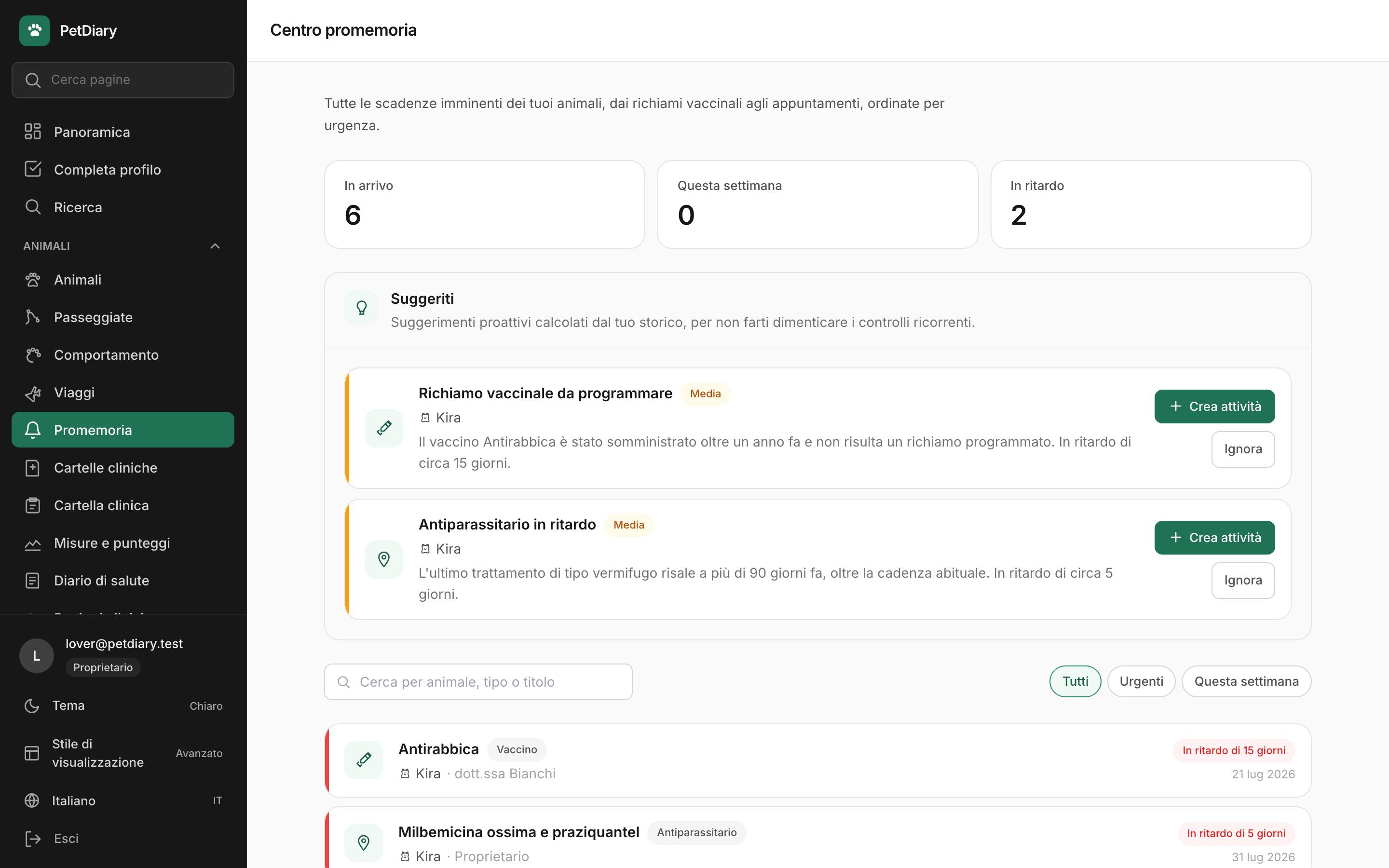Click the Viaggi airplane icon

click(x=33, y=393)
